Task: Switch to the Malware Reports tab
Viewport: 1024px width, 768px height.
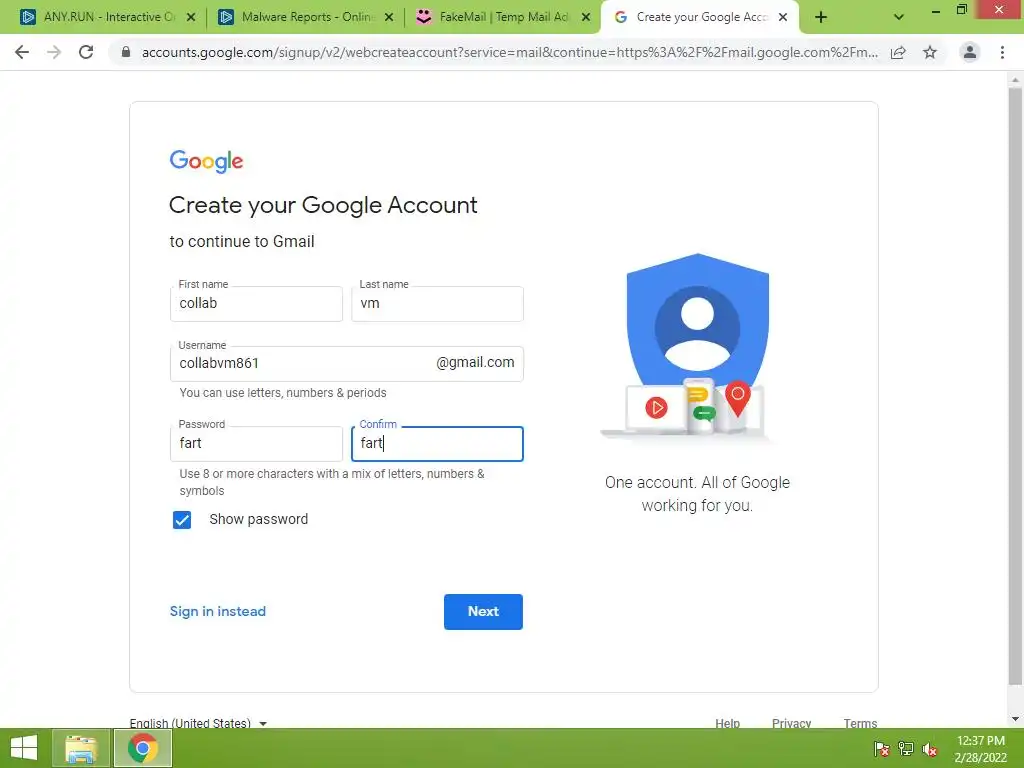Action: (306, 17)
